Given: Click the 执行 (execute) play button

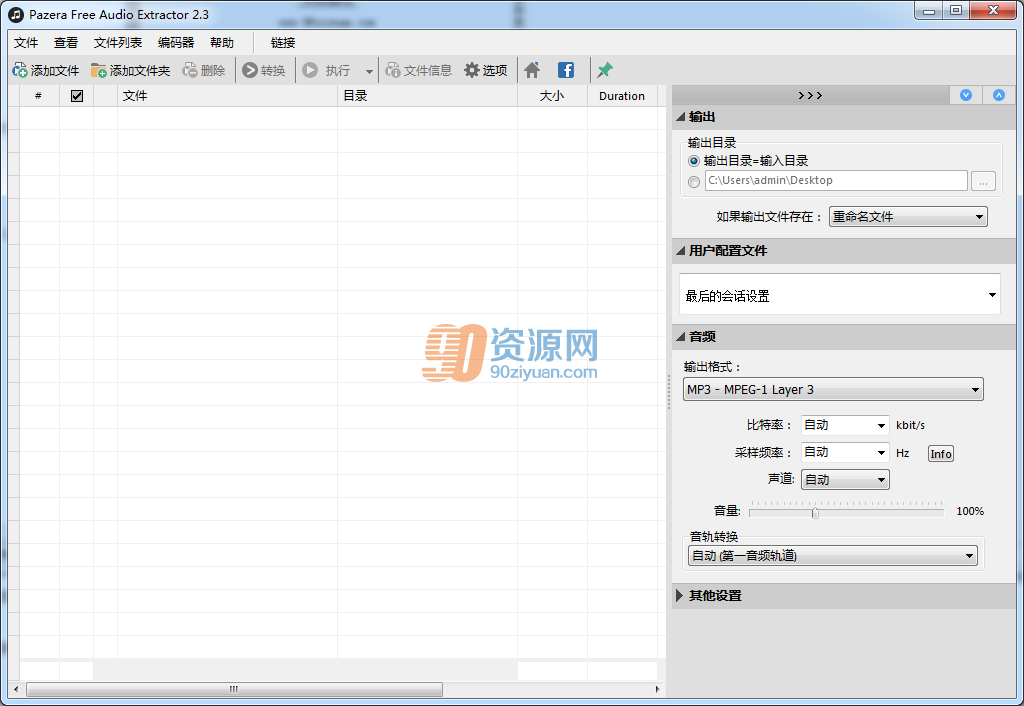Looking at the screenshot, I should (x=328, y=70).
